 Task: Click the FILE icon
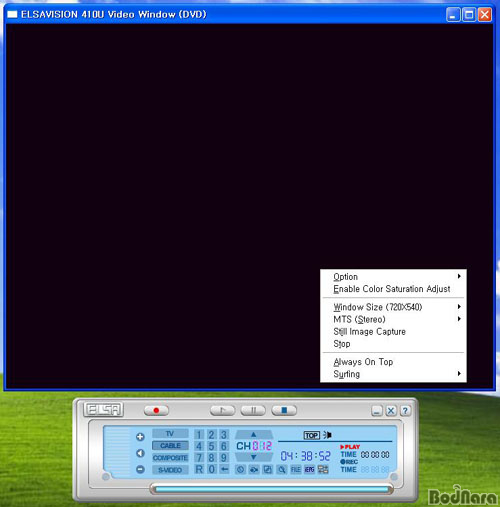[296, 470]
